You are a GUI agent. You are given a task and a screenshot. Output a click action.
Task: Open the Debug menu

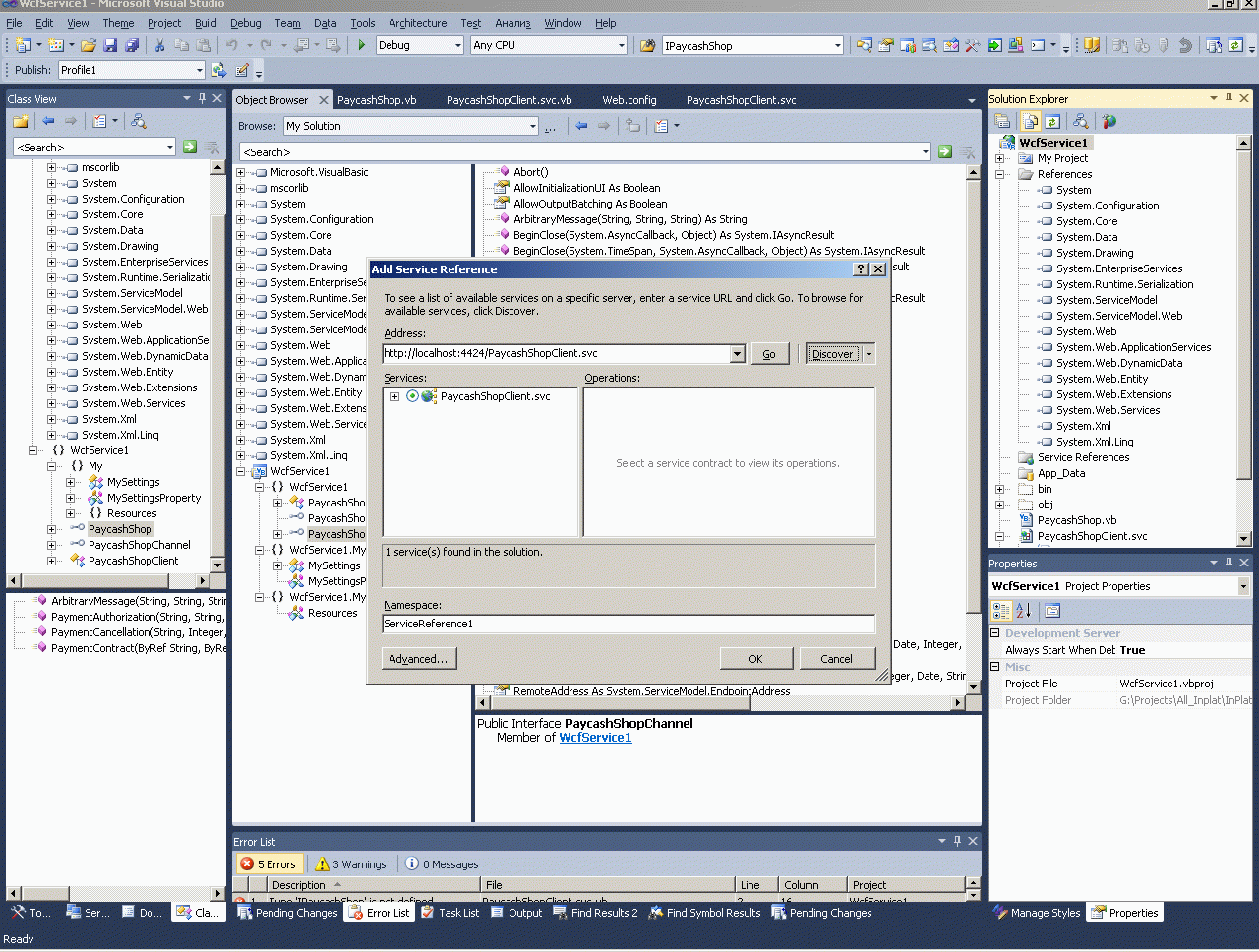tap(246, 23)
